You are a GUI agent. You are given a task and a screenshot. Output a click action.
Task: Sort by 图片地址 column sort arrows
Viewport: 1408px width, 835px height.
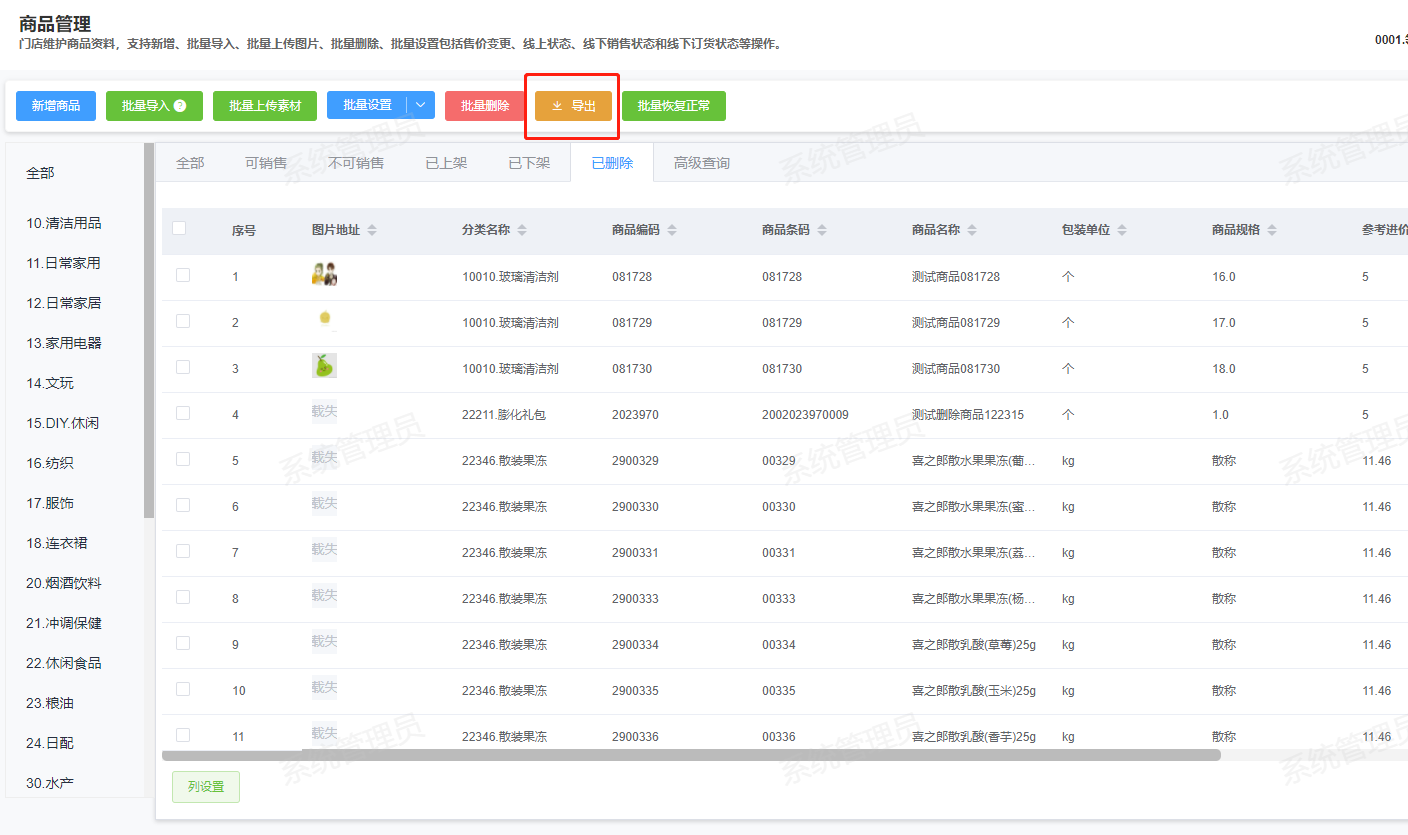click(372, 230)
